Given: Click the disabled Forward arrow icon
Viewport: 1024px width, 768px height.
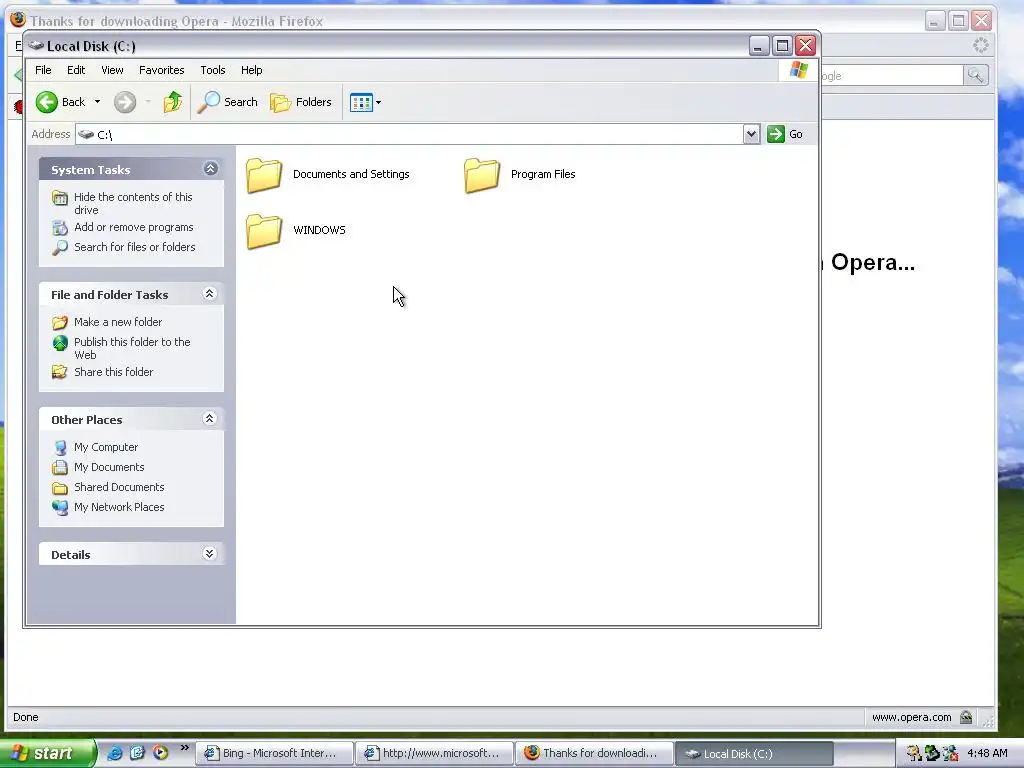Looking at the screenshot, I should click(x=125, y=102).
